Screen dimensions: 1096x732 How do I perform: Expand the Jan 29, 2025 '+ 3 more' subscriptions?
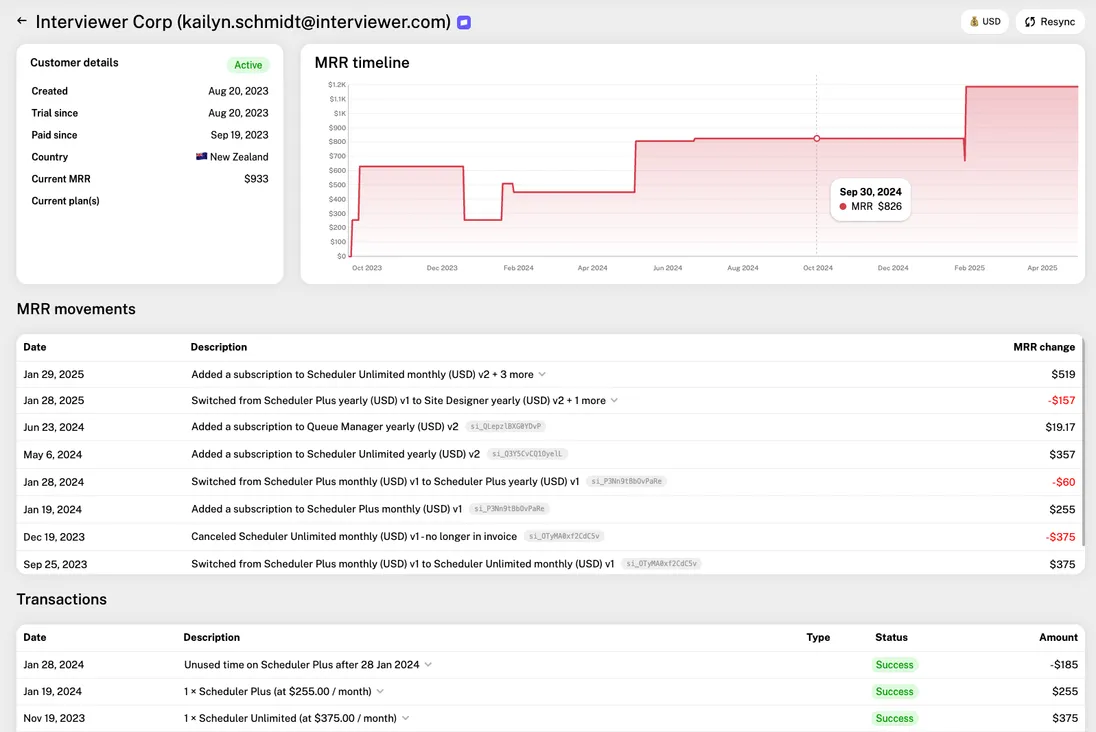tap(542, 375)
